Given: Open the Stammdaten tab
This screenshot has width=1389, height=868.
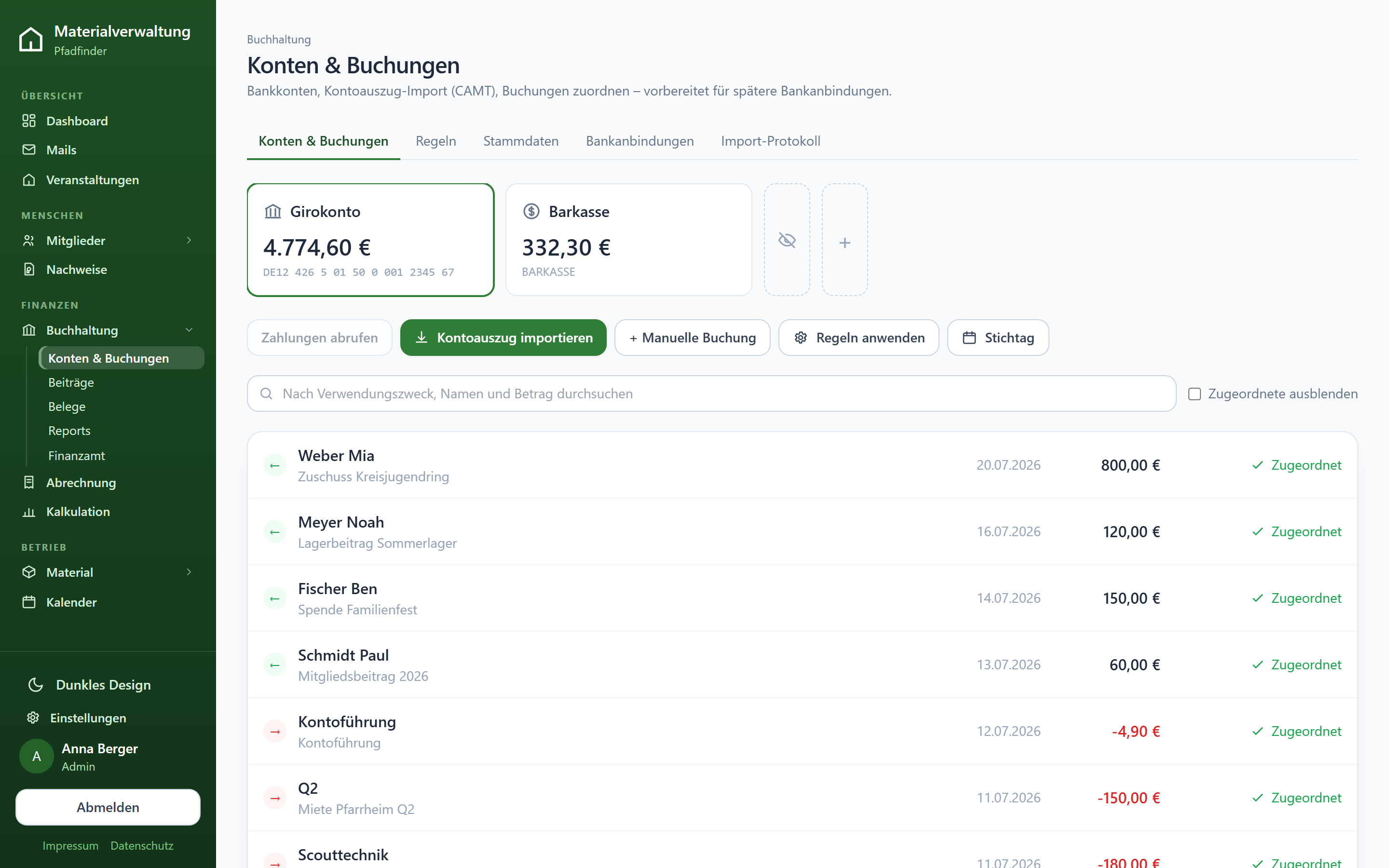Looking at the screenshot, I should (520, 141).
